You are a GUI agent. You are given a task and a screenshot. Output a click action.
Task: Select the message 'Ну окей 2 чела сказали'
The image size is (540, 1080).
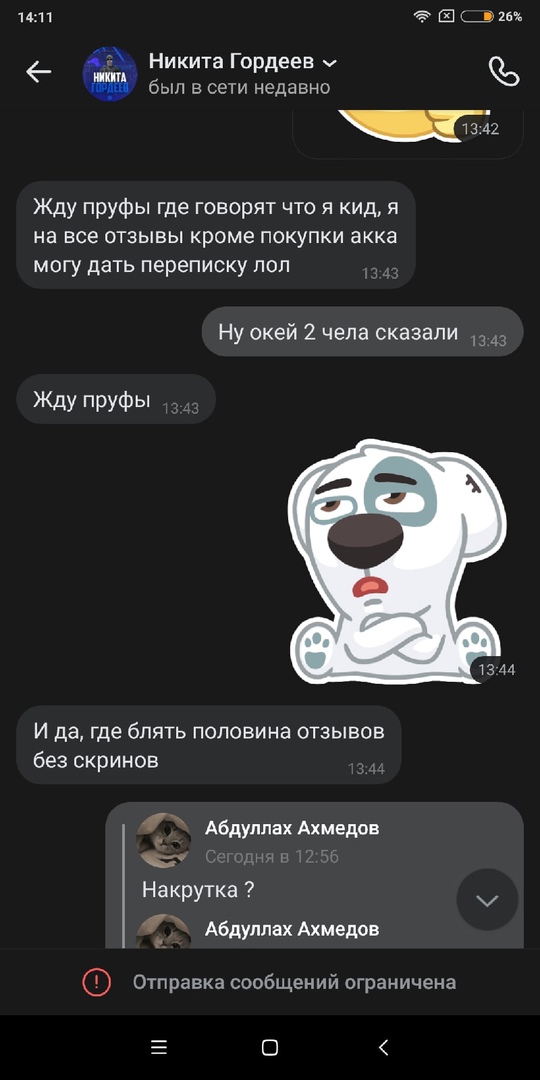pyautogui.click(x=362, y=332)
